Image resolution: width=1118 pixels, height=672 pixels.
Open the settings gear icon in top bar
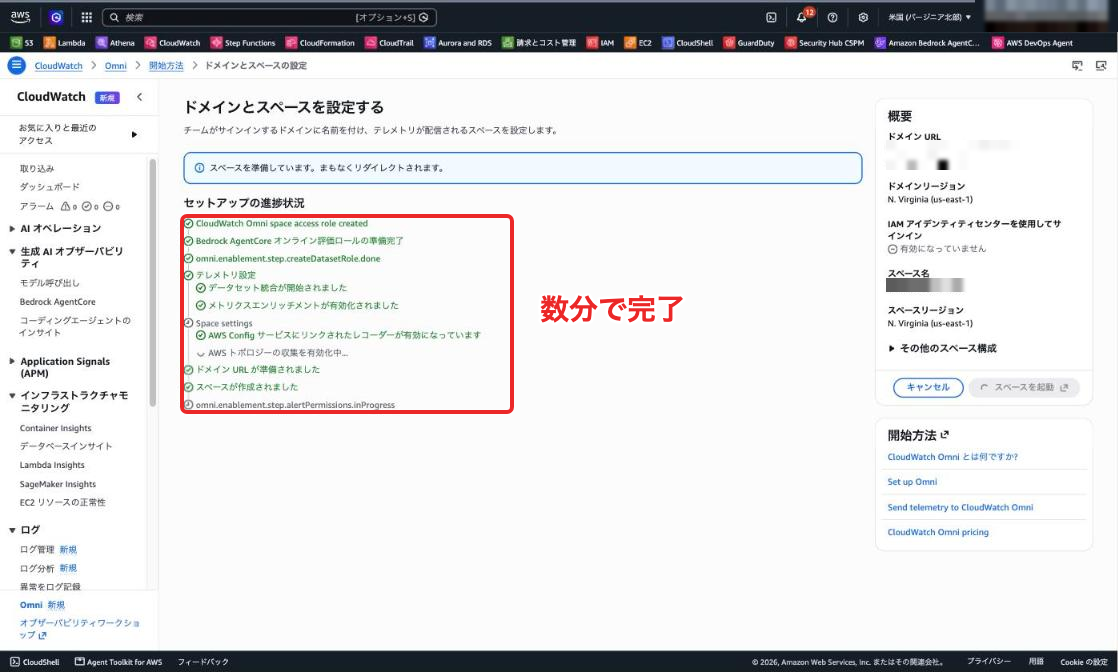pyautogui.click(x=863, y=17)
